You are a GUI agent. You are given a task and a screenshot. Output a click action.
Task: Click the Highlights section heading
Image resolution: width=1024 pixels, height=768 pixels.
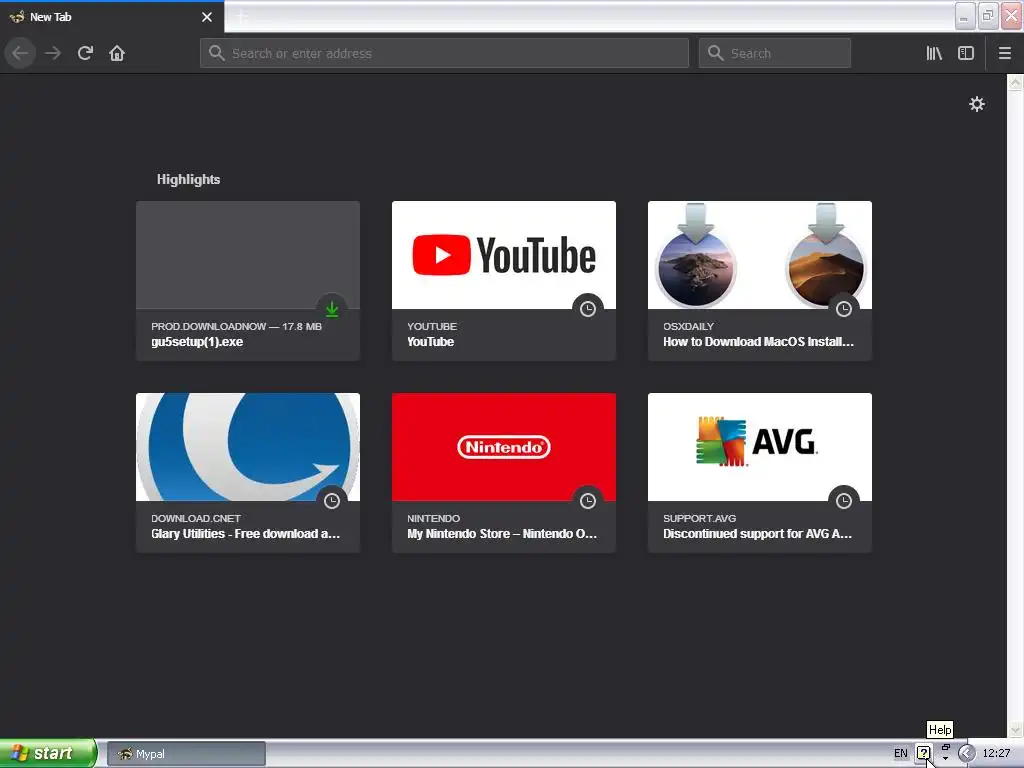(x=188, y=179)
